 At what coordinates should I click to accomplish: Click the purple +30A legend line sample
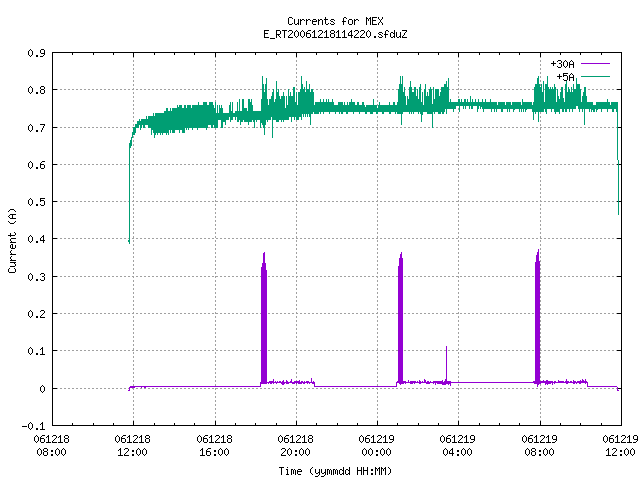click(596, 64)
